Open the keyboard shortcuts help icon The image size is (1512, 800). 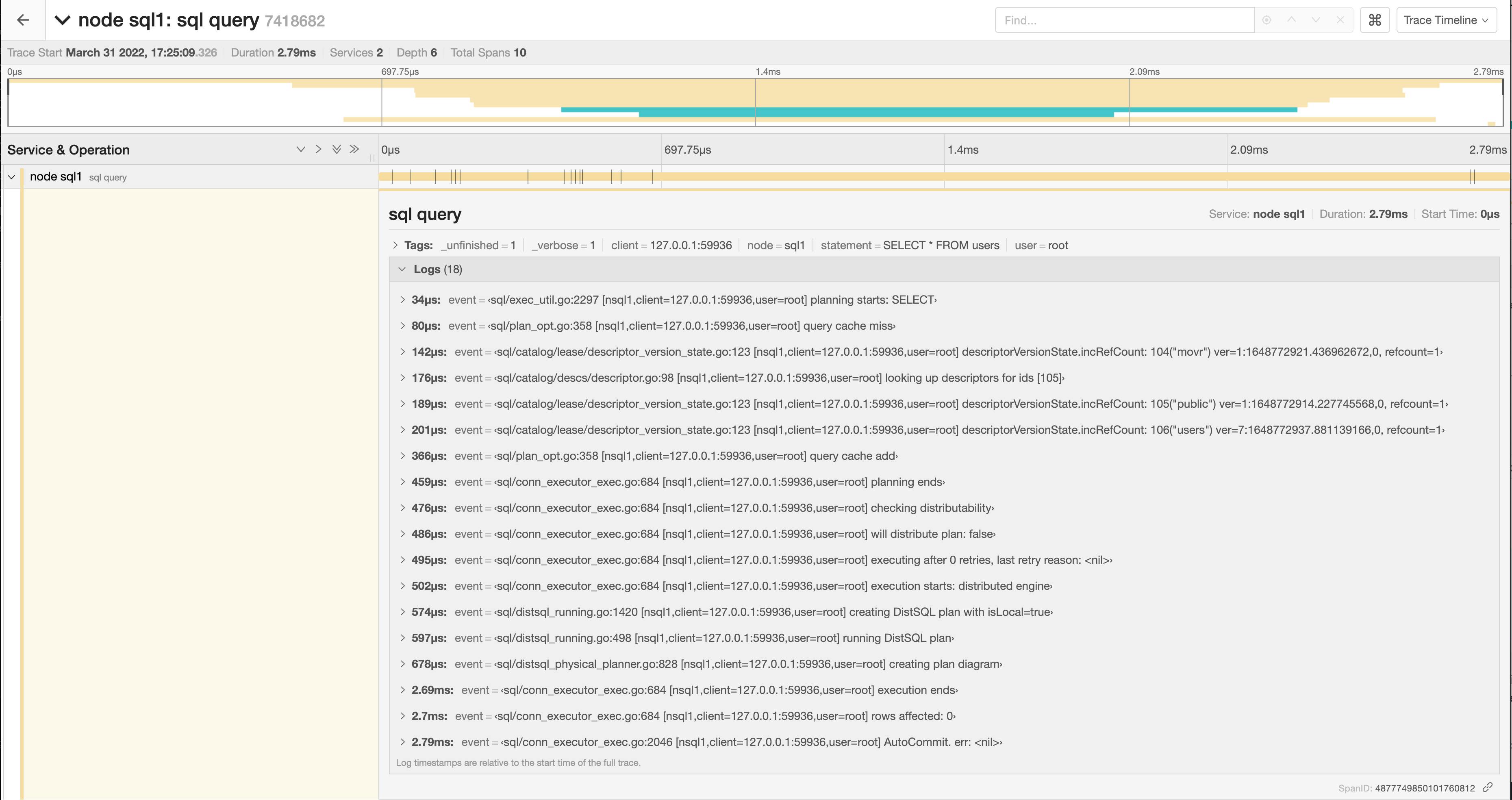coord(1375,20)
